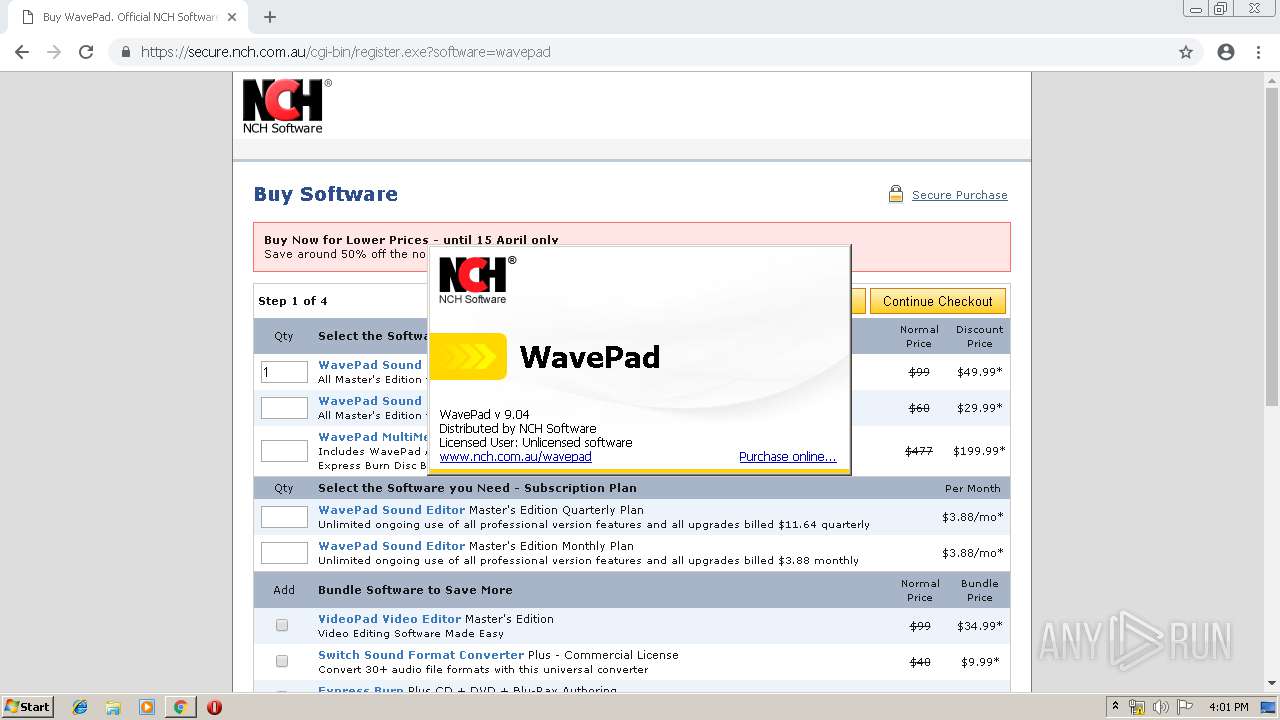Open Windows Explorer folder from taskbar
Viewport: 1280px width, 720px height.
coord(113,707)
